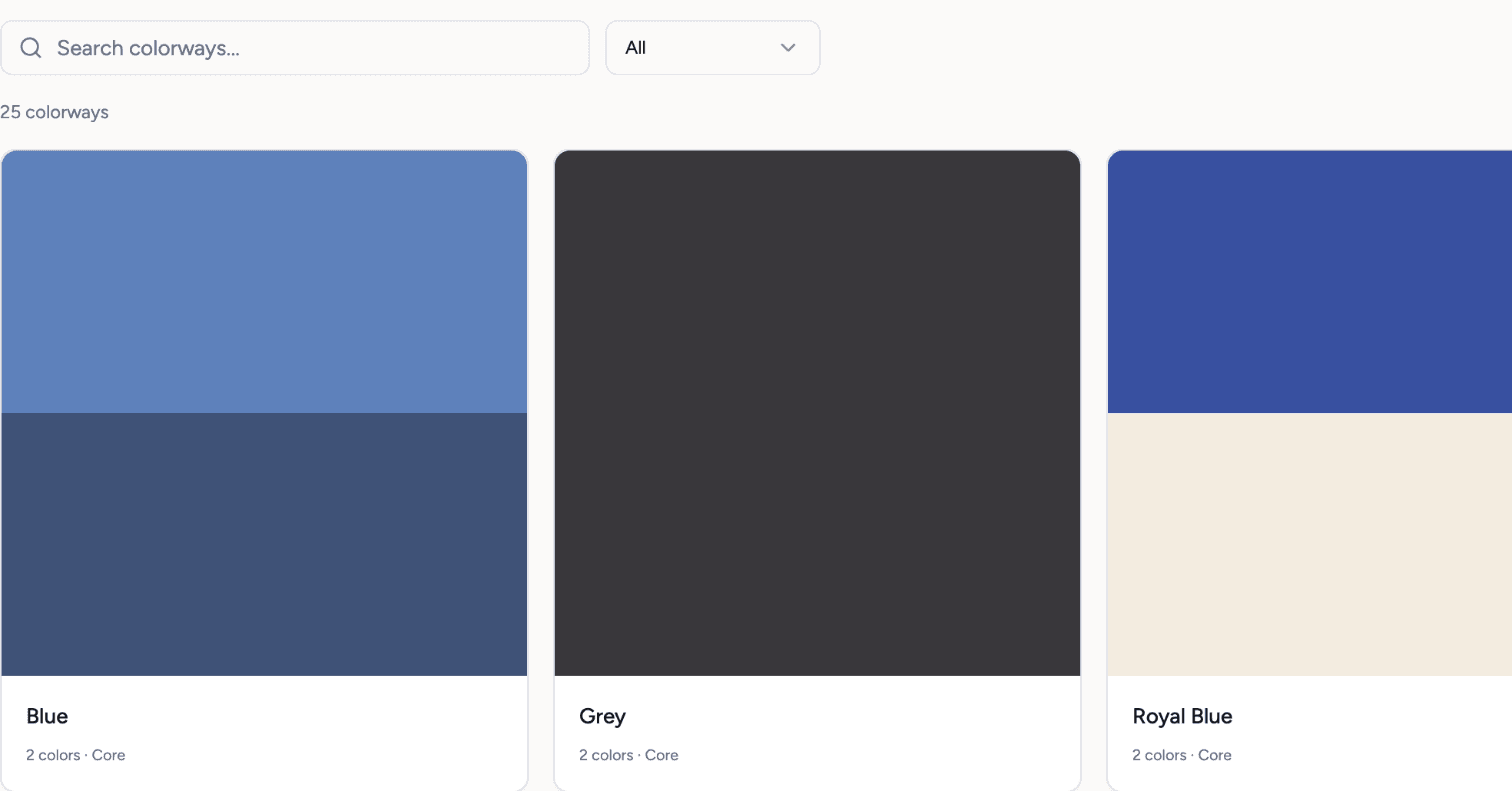Click "2 colors · Core" under Grey
Screen dimensions: 1512x791
[629, 755]
